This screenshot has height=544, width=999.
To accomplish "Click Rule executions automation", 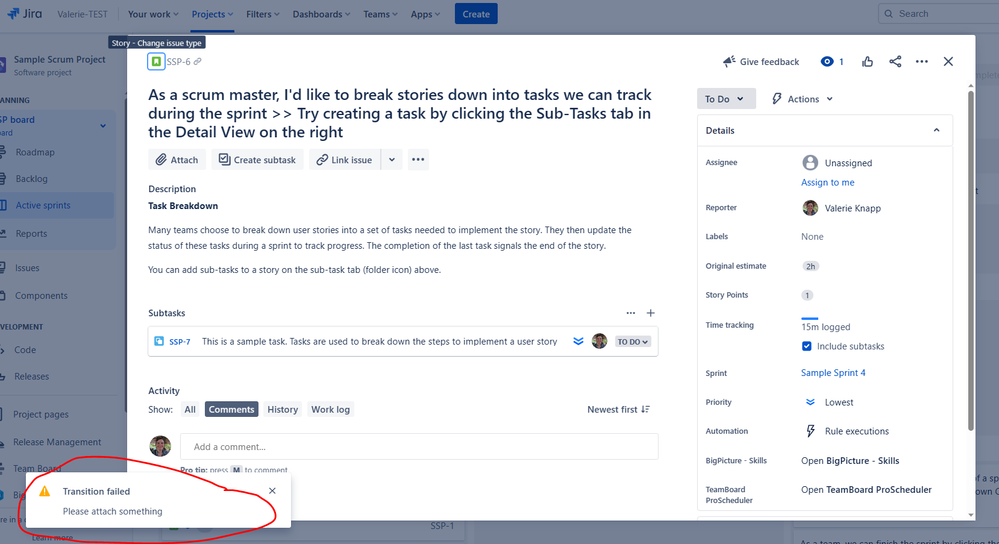I will point(846,431).
